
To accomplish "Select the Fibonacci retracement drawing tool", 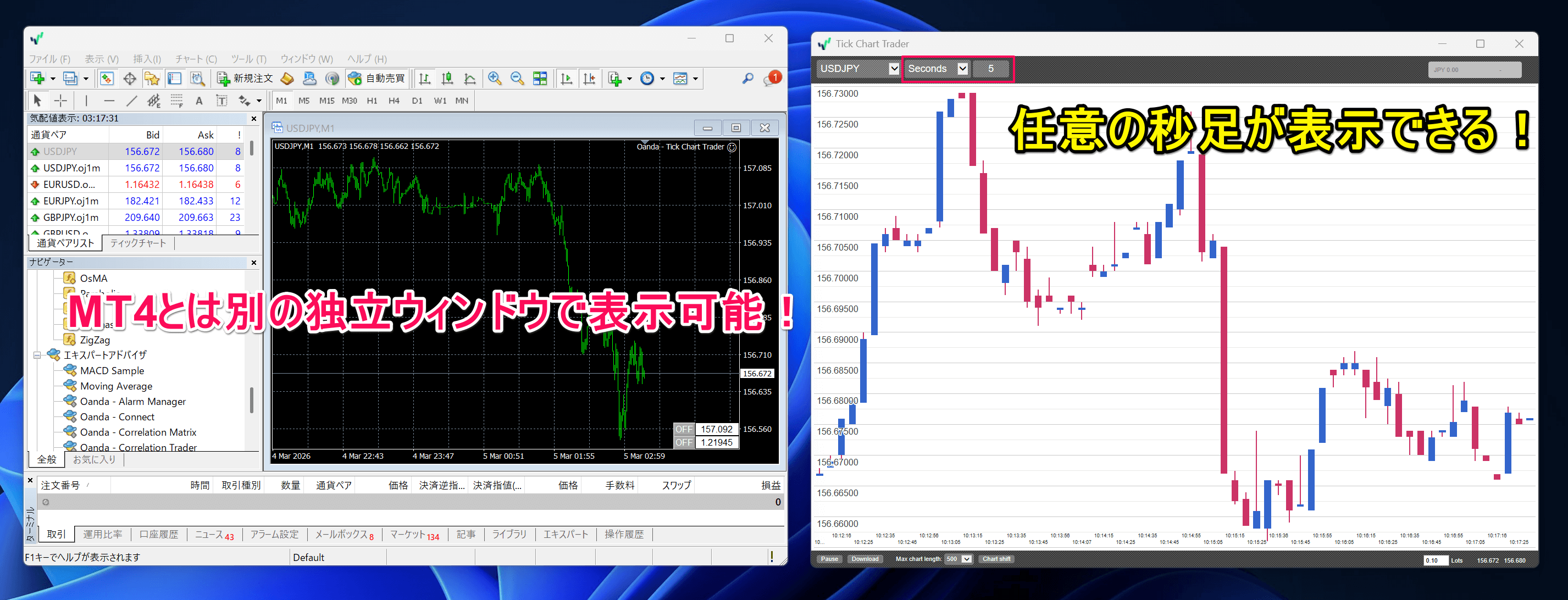I will 176,101.
